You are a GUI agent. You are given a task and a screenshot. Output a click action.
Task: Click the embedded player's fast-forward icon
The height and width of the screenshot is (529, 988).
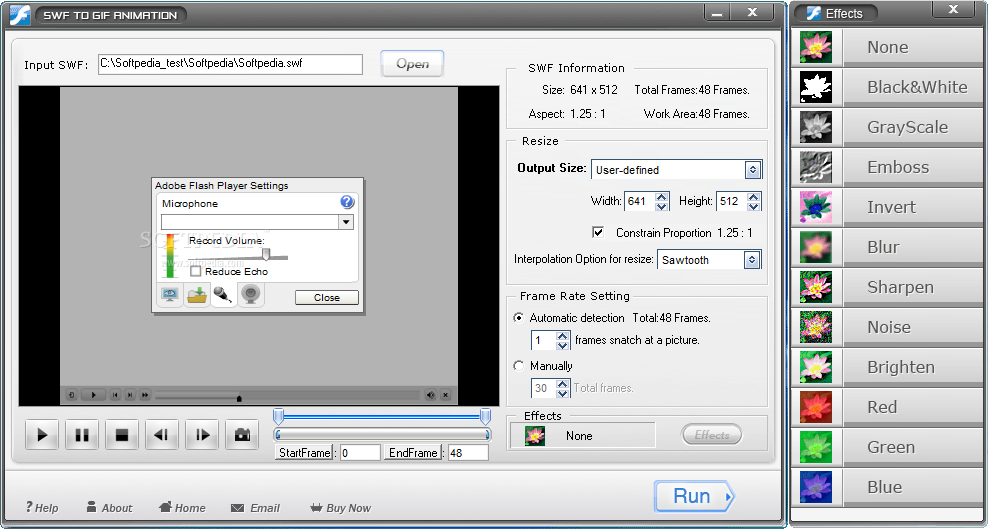145,395
